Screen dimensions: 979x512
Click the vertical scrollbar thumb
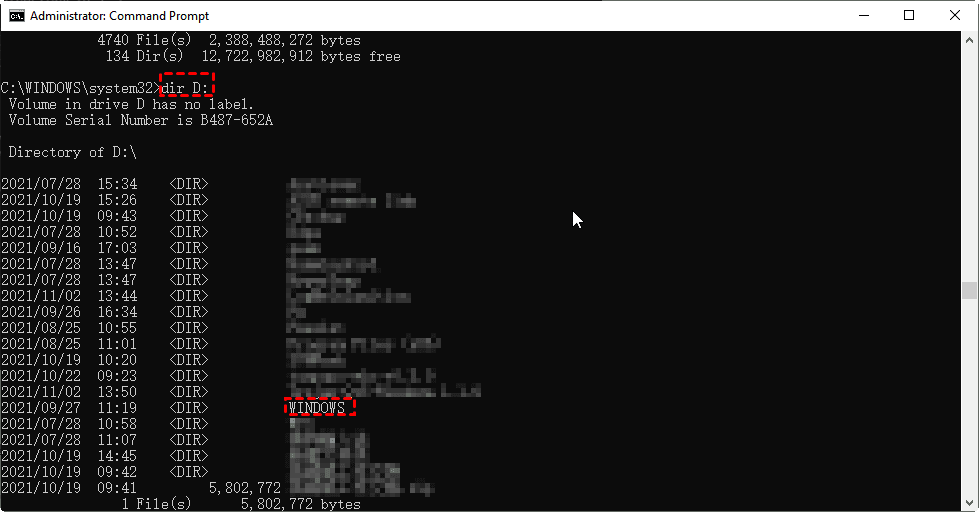tap(969, 291)
